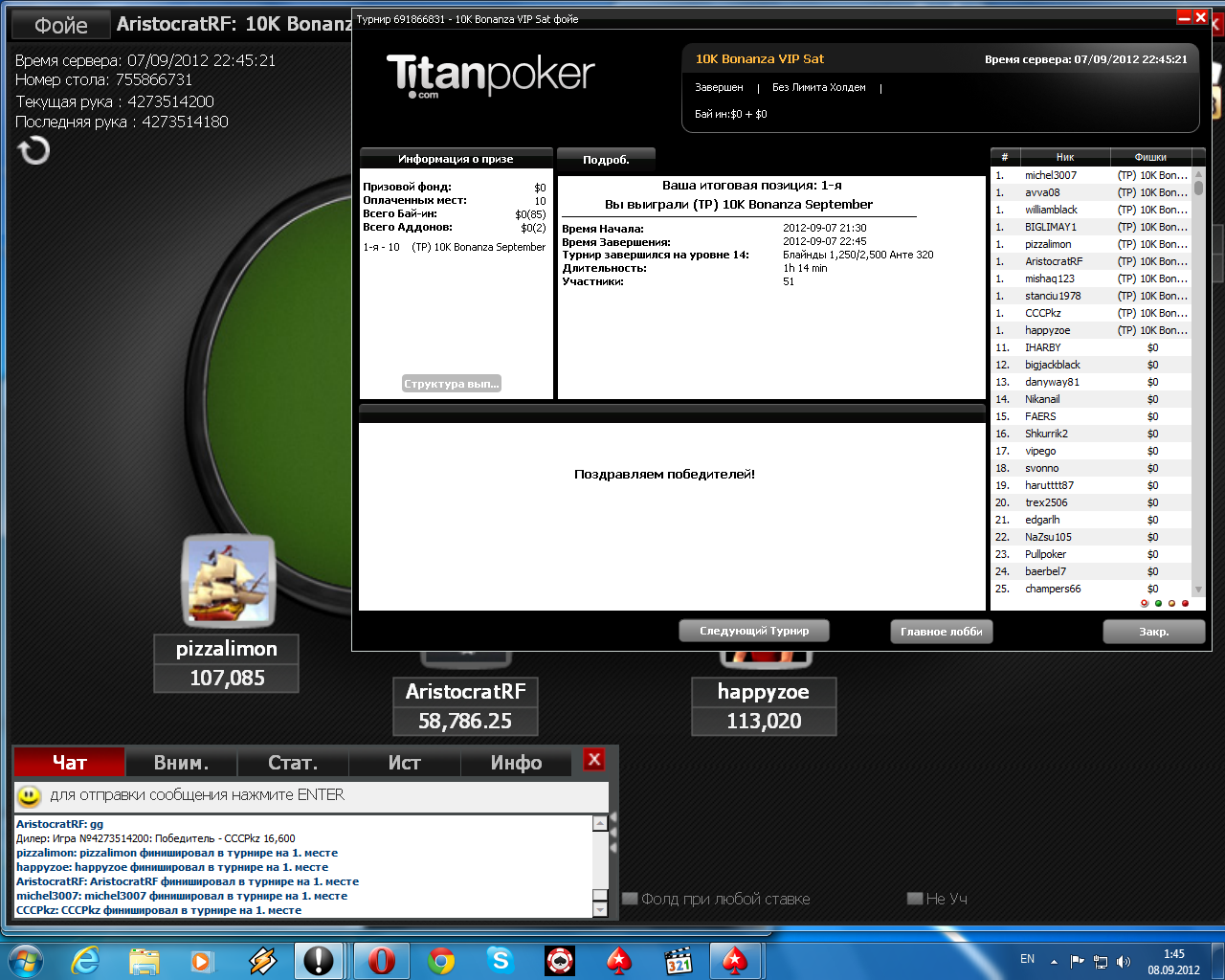Launch Google Chrome from taskbar
The height and width of the screenshot is (980, 1225).
441,960
